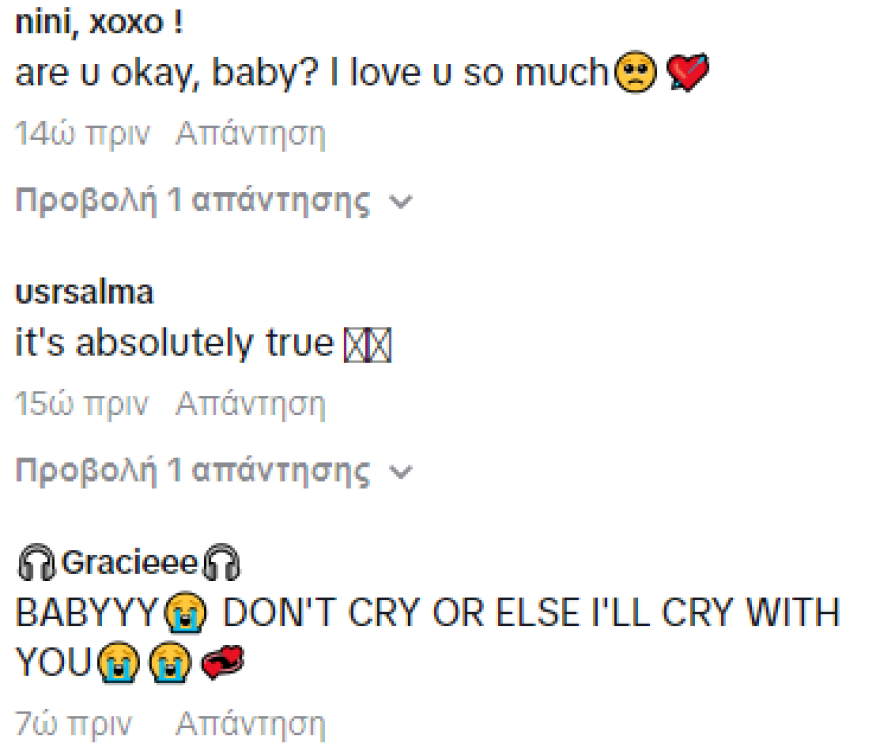Click the "7ώ πριν" timestamp
This screenshot has height=747, width=880.
coord(73,724)
